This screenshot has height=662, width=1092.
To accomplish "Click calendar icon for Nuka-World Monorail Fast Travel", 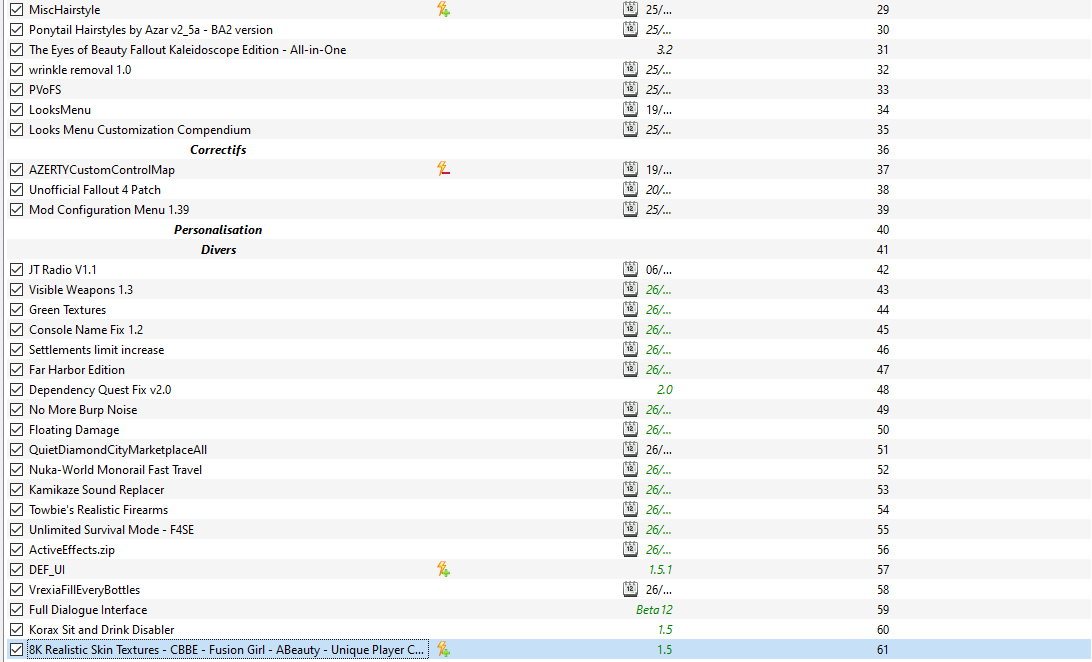I will [x=630, y=470].
